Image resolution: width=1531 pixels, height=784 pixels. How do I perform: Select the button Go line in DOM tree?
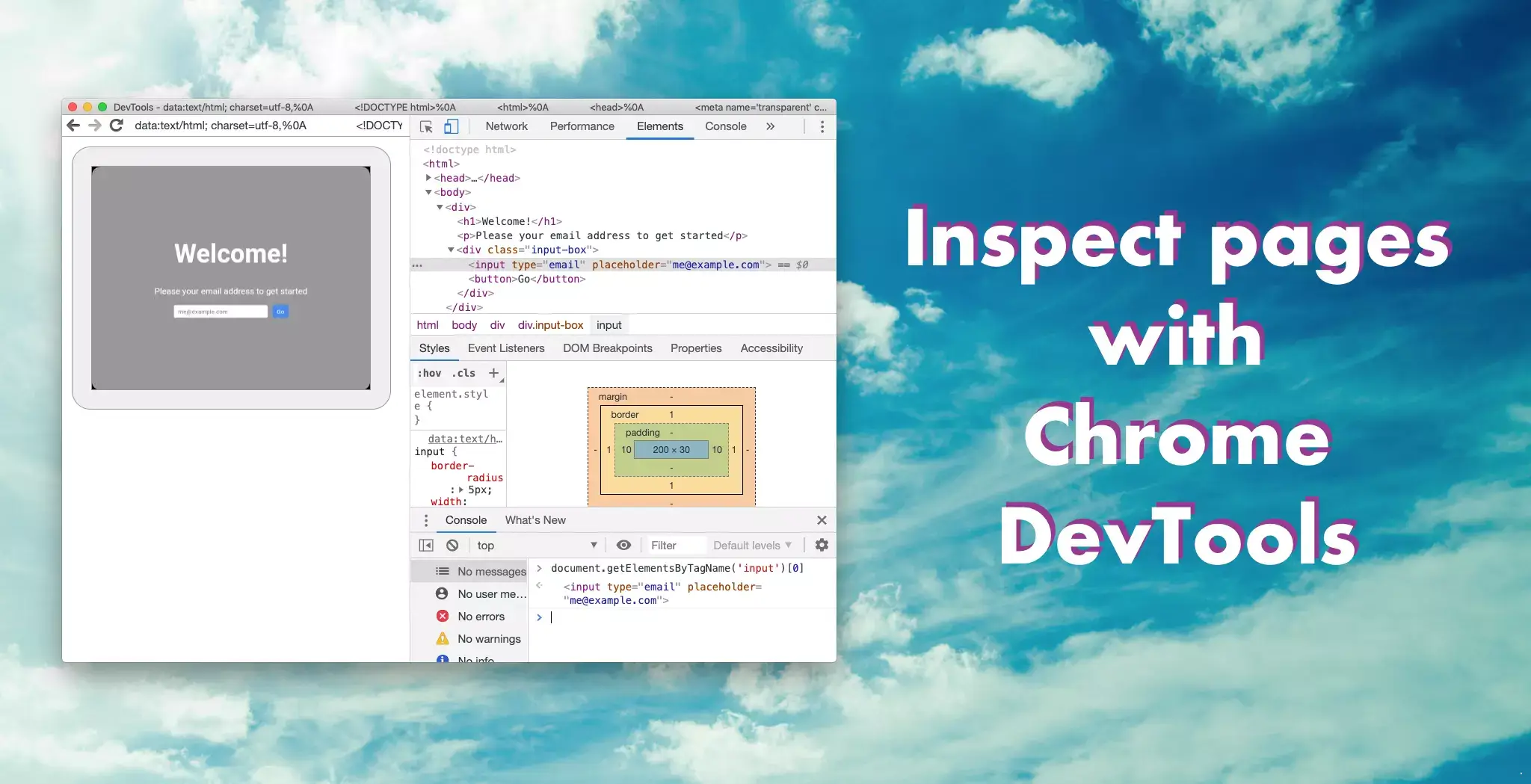pos(527,279)
